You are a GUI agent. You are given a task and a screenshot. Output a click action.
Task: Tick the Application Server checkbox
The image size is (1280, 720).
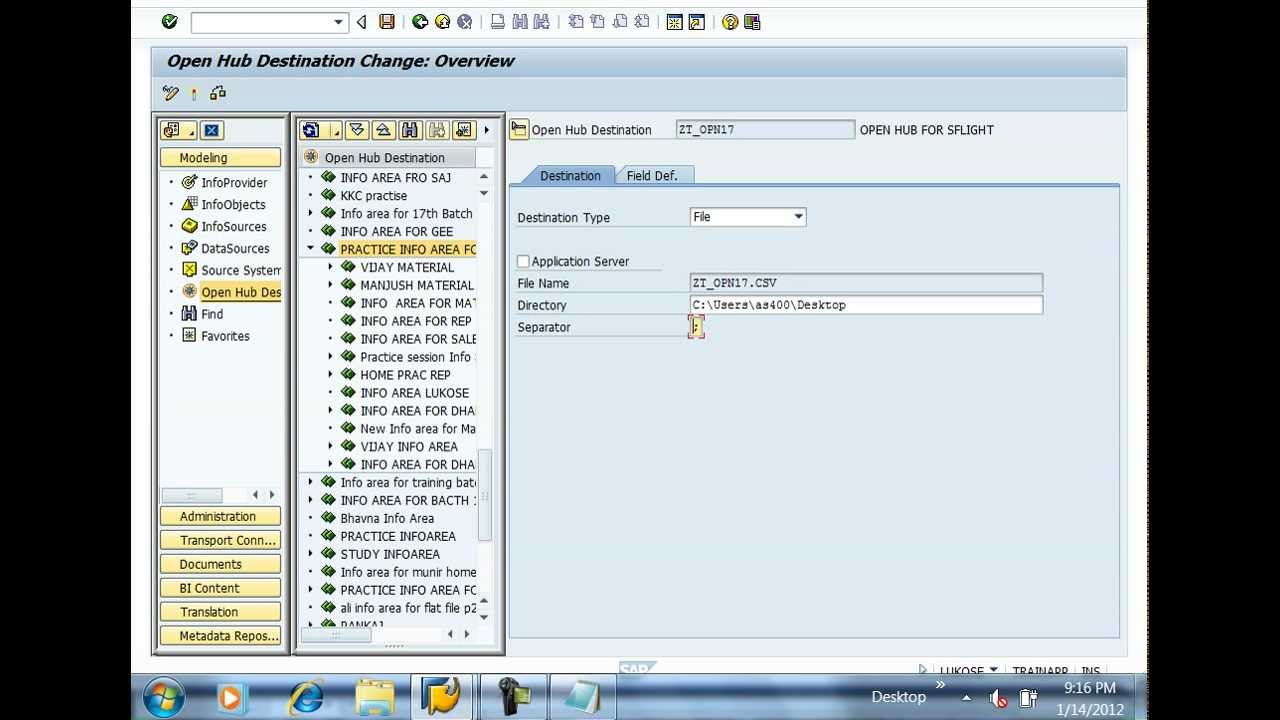(523, 261)
